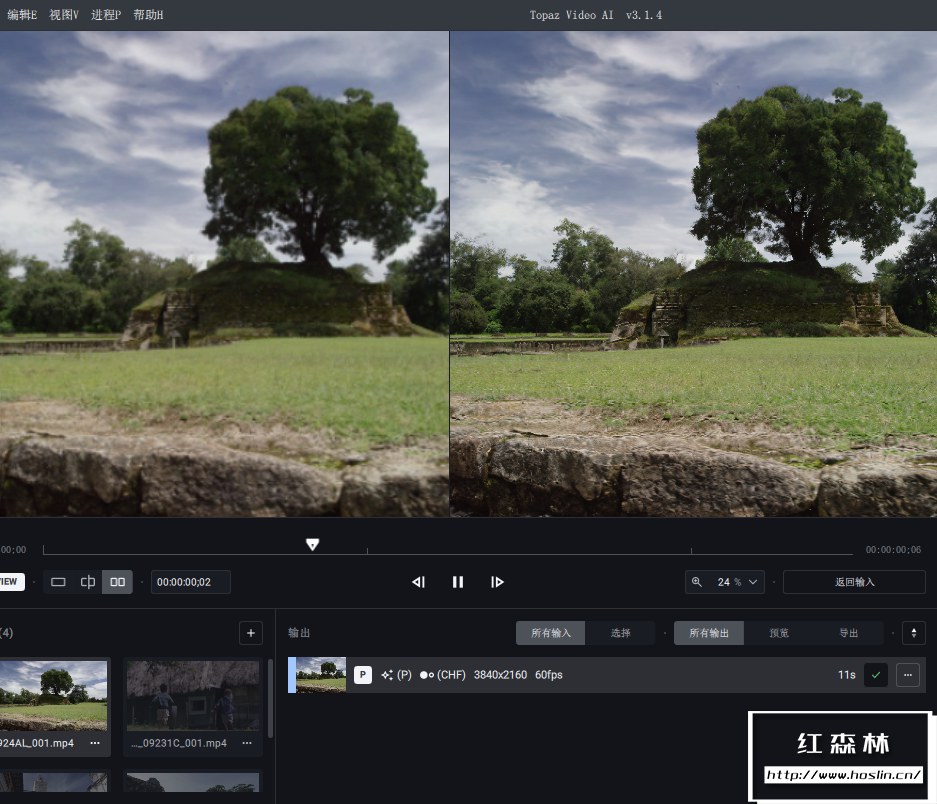Switch to split view layout
Screen dimensions: 937x804
point(88,582)
